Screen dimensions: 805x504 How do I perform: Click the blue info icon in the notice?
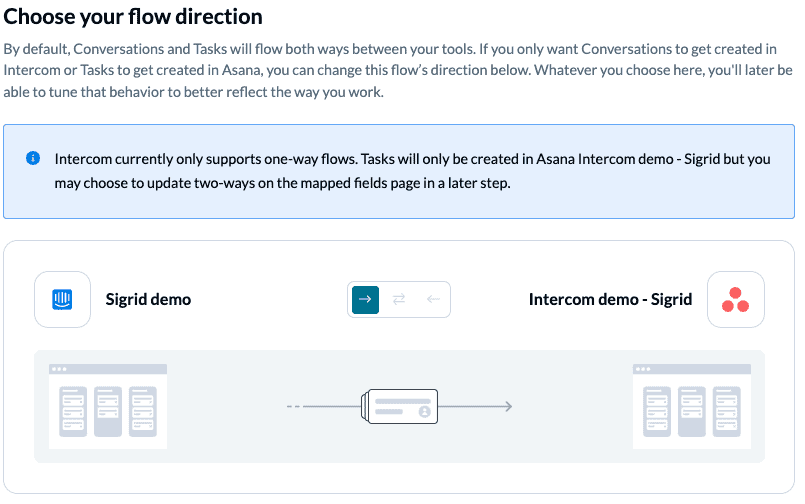coord(33,158)
